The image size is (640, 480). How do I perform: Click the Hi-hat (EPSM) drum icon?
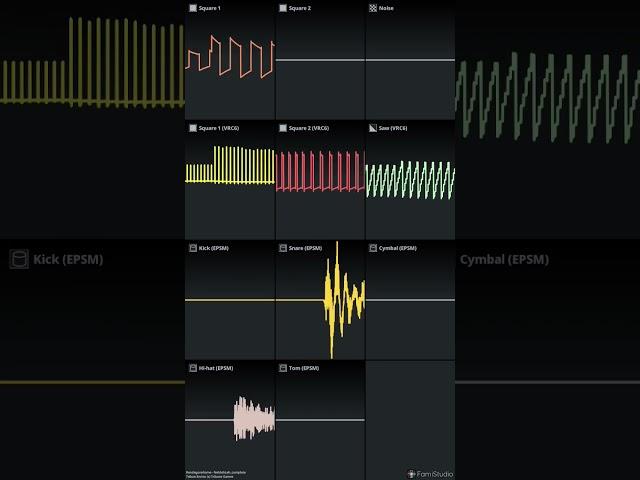193,368
